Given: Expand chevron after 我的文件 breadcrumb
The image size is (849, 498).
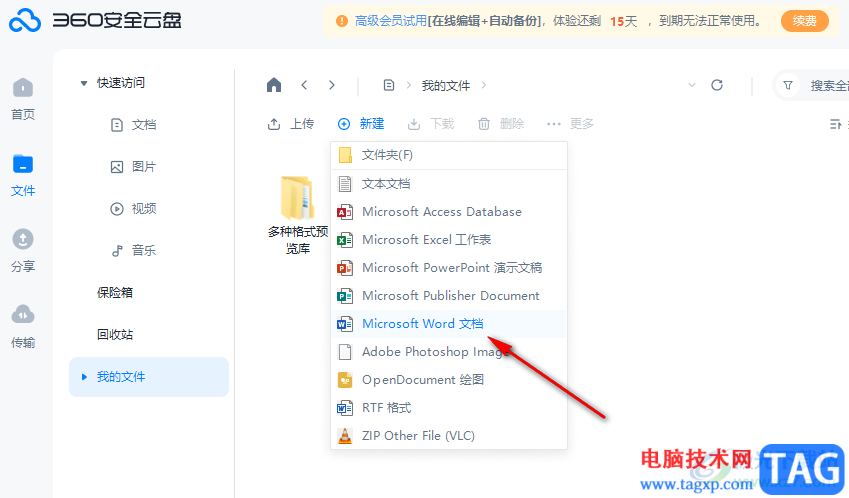Looking at the screenshot, I should pos(484,85).
